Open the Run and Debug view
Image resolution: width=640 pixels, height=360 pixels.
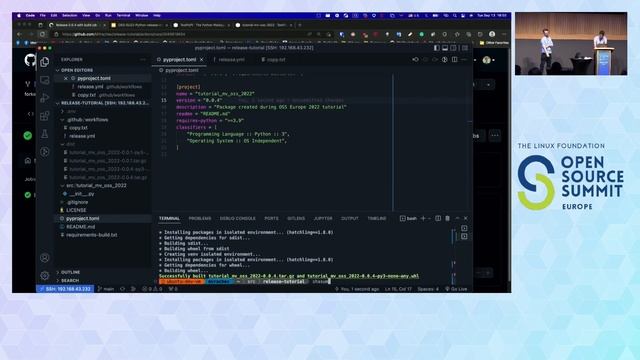(44, 98)
